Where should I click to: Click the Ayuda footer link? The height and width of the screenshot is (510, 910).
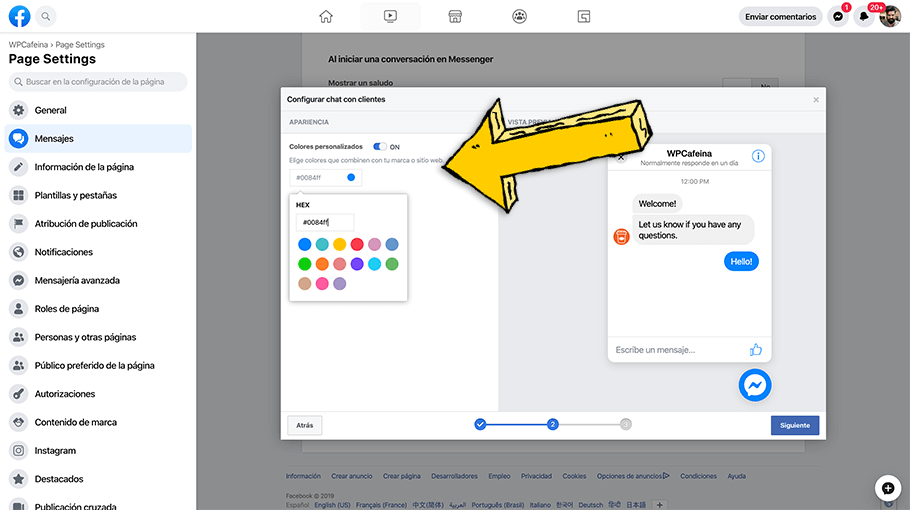pos(736,476)
